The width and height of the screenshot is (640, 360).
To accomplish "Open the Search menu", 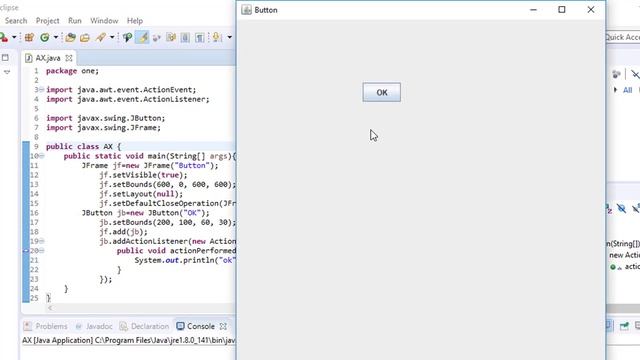I will click(16, 20).
